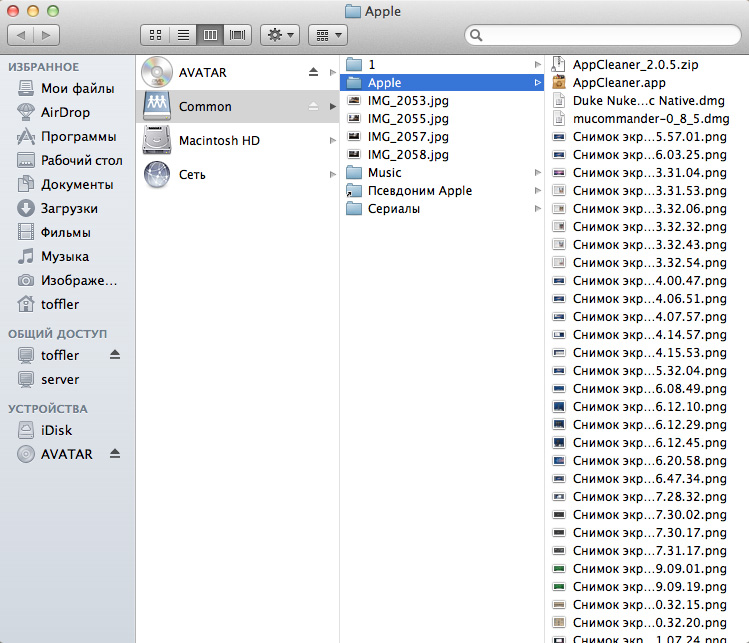Expand the Music folder arrow
The image size is (749, 643).
click(537, 173)
